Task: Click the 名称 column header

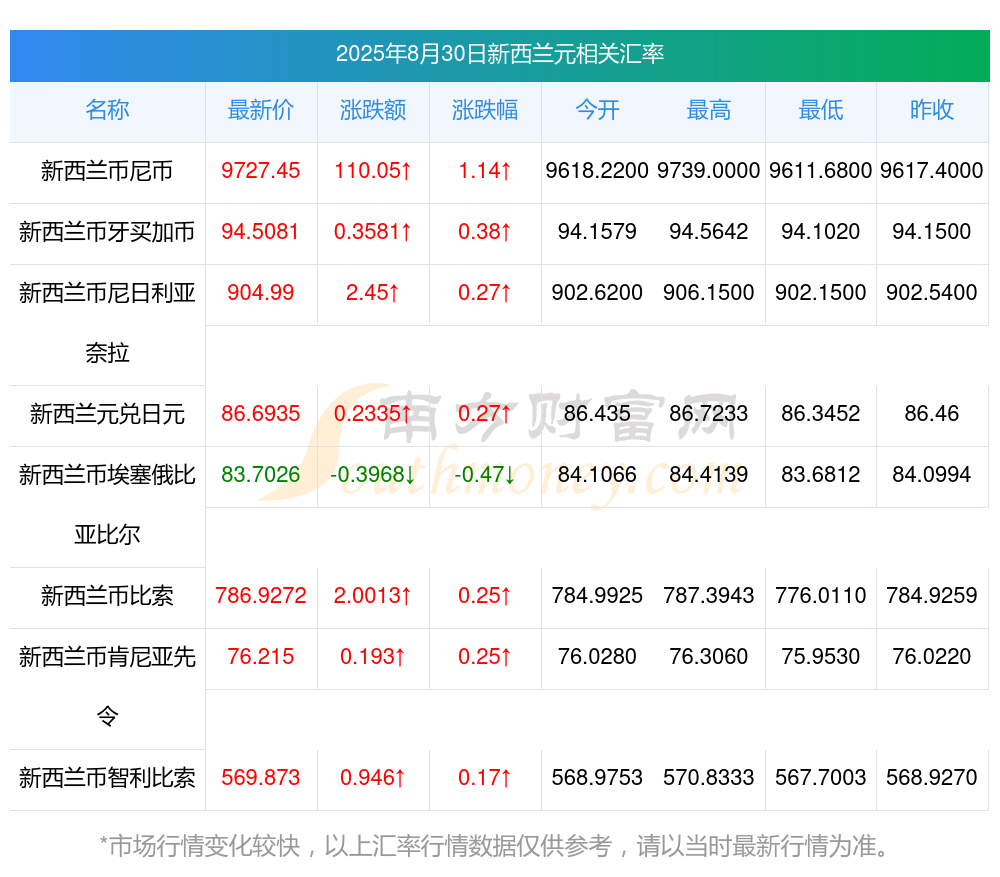Action: (107, 110)
